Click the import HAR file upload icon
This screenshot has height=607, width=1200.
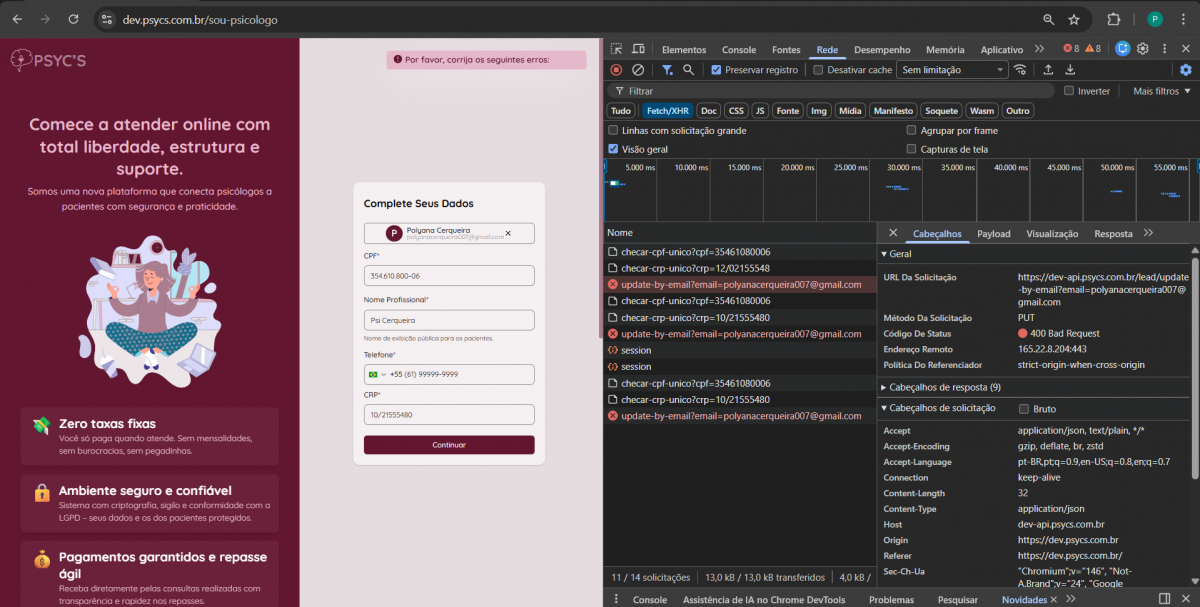tap(1048, 70)
